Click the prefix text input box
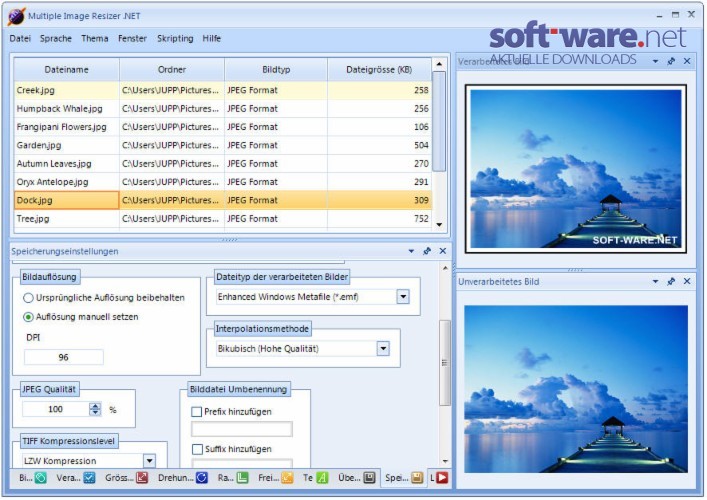Screen dimensions: 707x500 tap(242, 429)
